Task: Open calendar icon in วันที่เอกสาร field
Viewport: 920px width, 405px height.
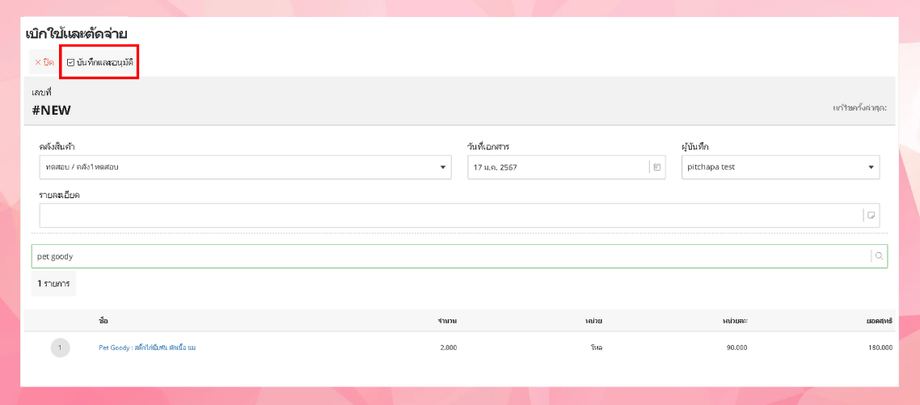Action: point(657,167)
